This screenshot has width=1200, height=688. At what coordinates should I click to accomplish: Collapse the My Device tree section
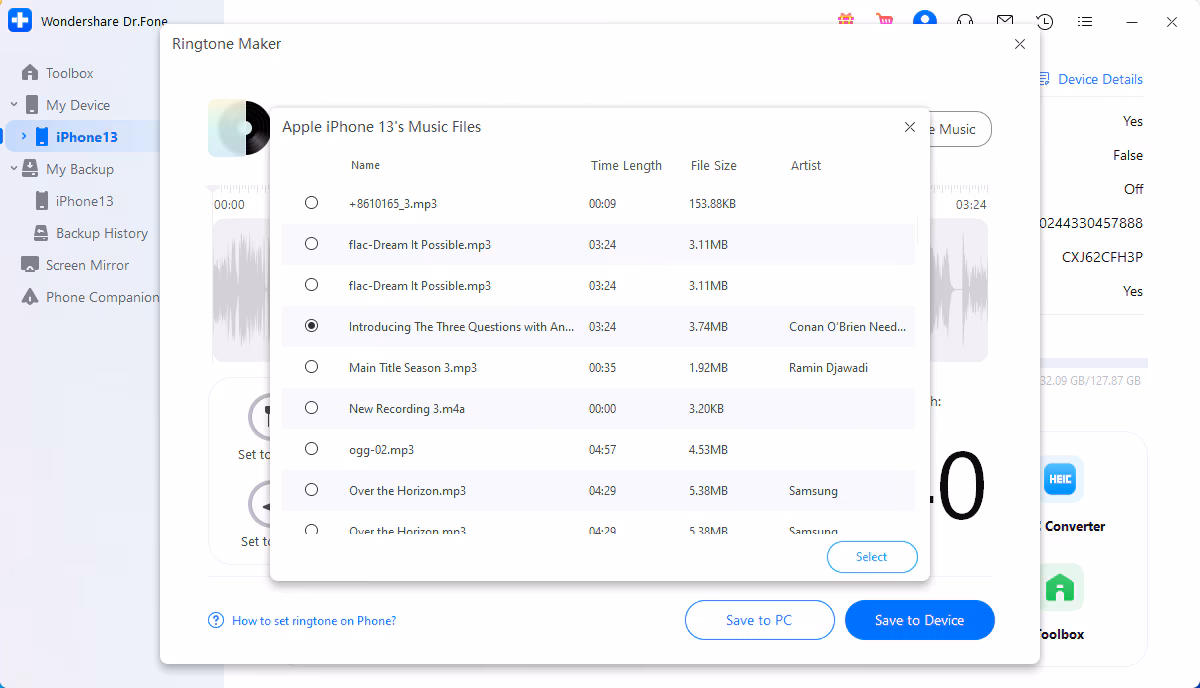[x=14, y=105]
